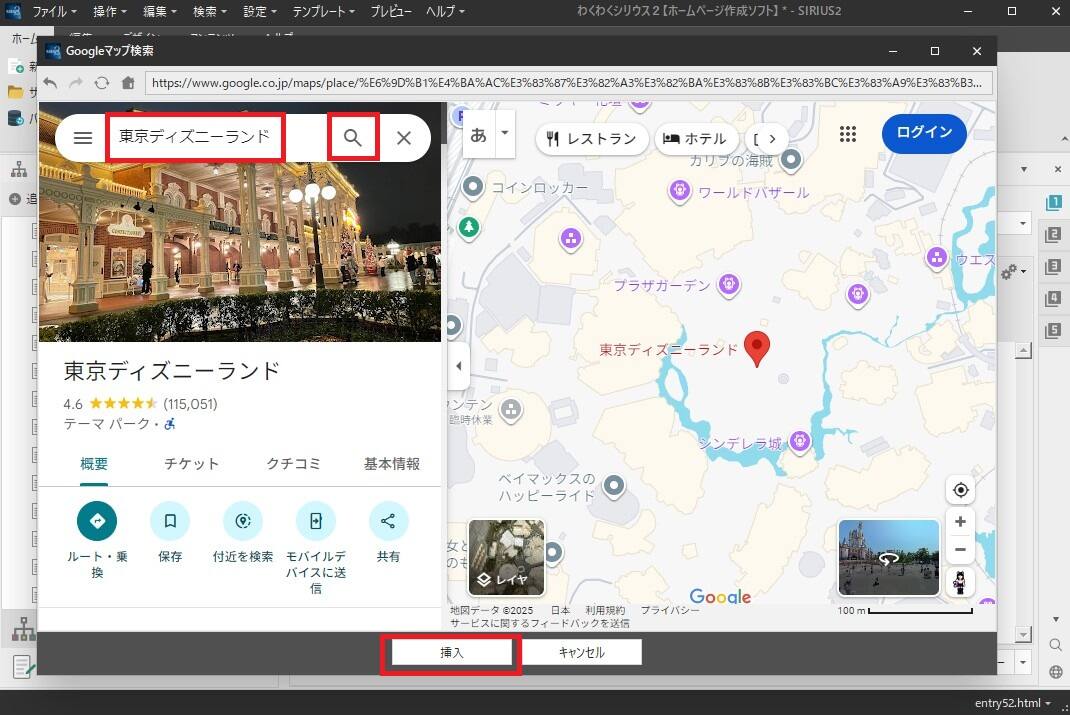Click the magnifier search icon in Google Maps

pyautogui.click(x=353, y=138)
